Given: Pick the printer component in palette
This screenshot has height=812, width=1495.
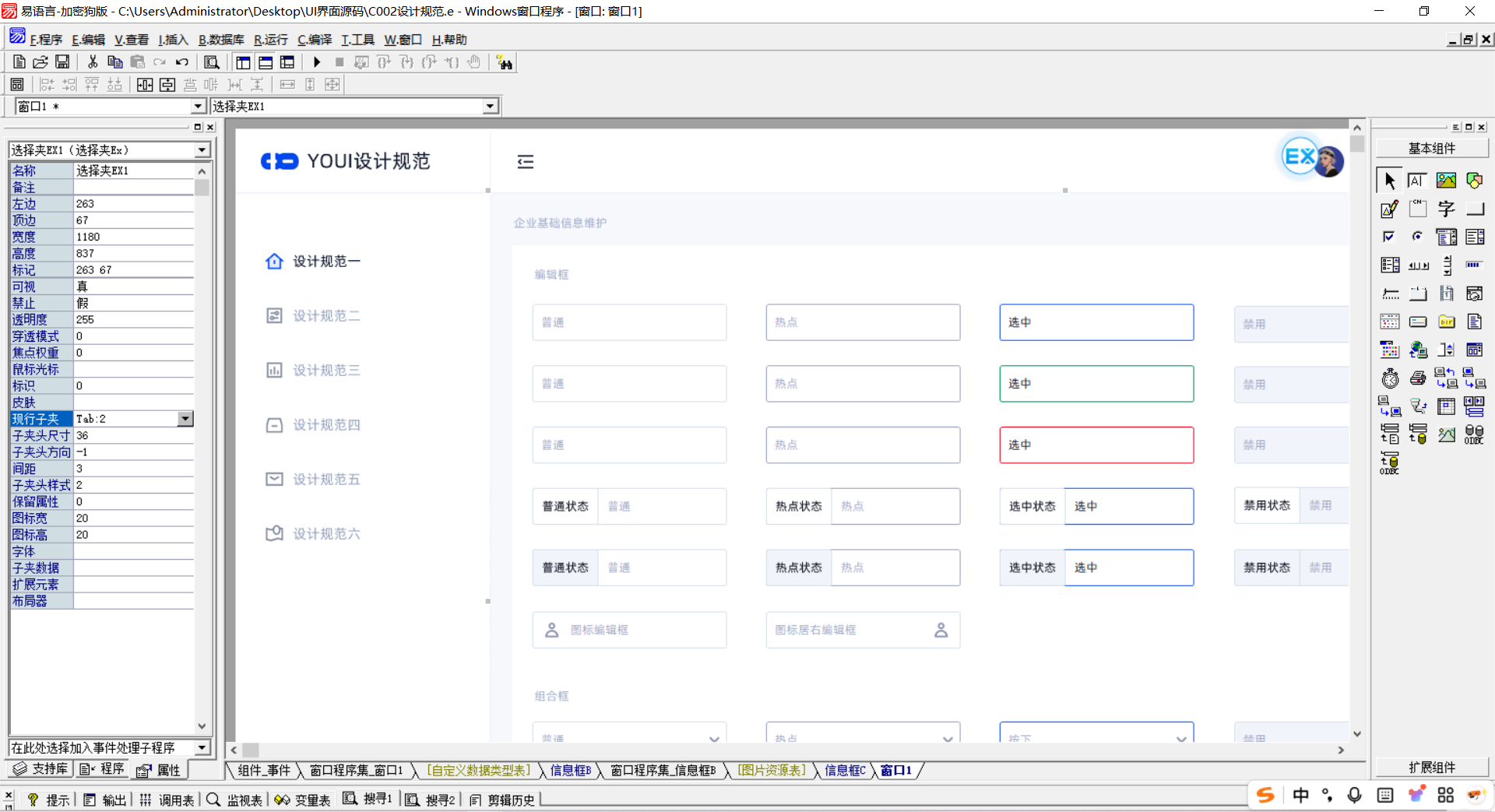Looking at the screenshot, I should coord(1418,378).
